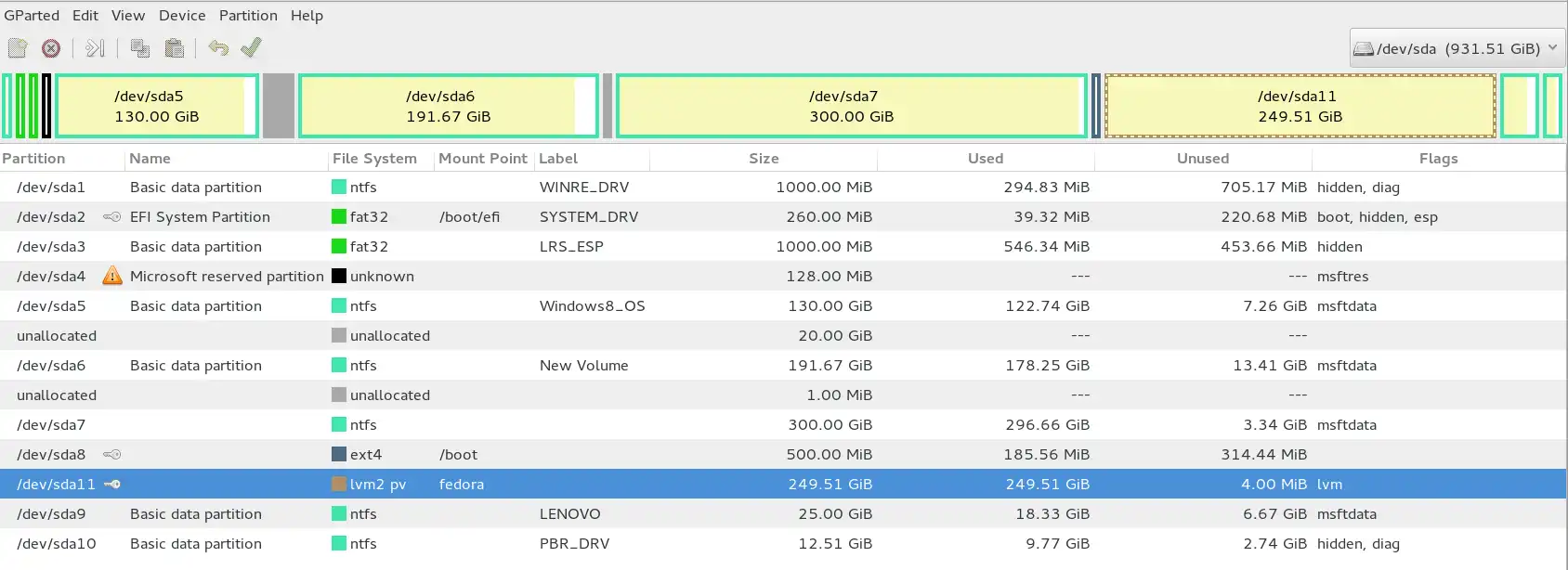Viewport: 1568px width, 570px height.
Task: Click the Size column header
Action: tap(764, 159)
